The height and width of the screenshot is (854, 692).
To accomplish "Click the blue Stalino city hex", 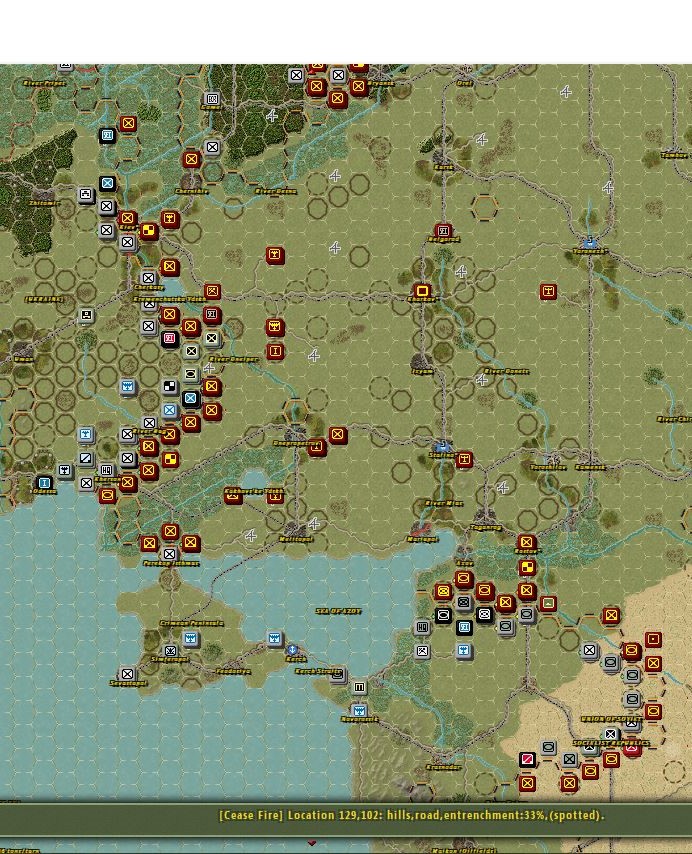I will point(443,447).
